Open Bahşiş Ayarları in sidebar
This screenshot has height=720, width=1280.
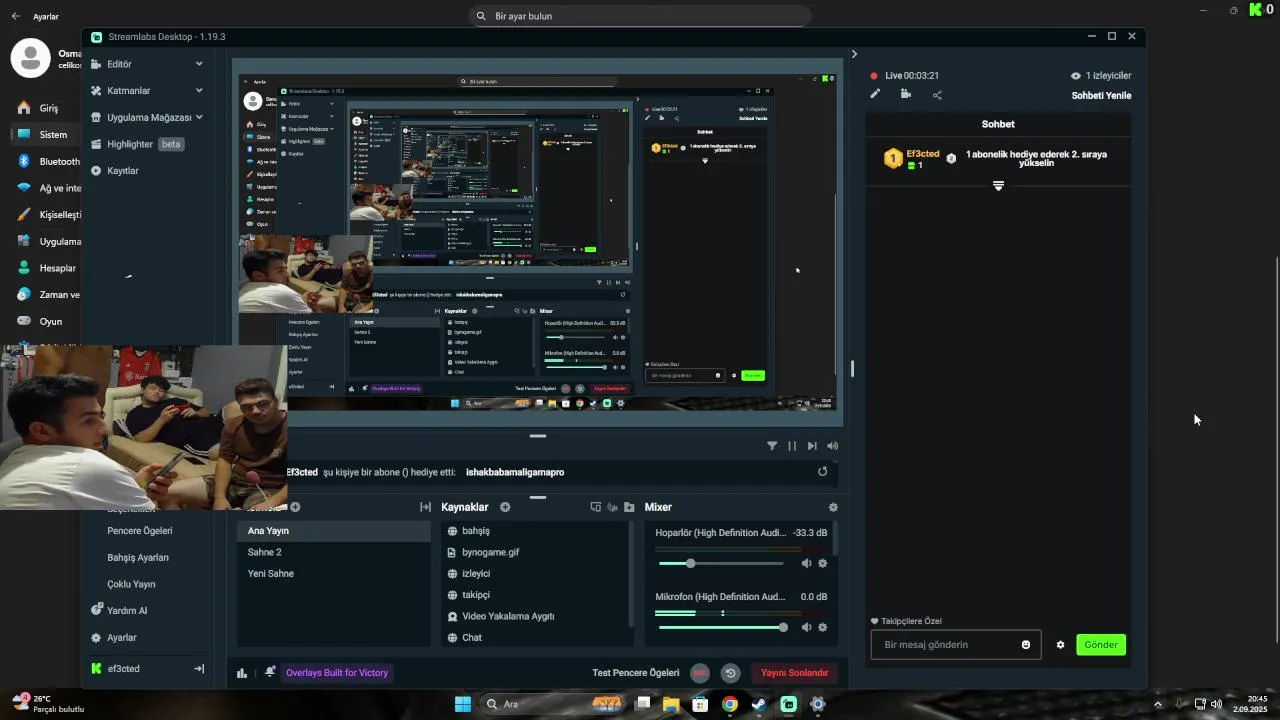[138, 558]
